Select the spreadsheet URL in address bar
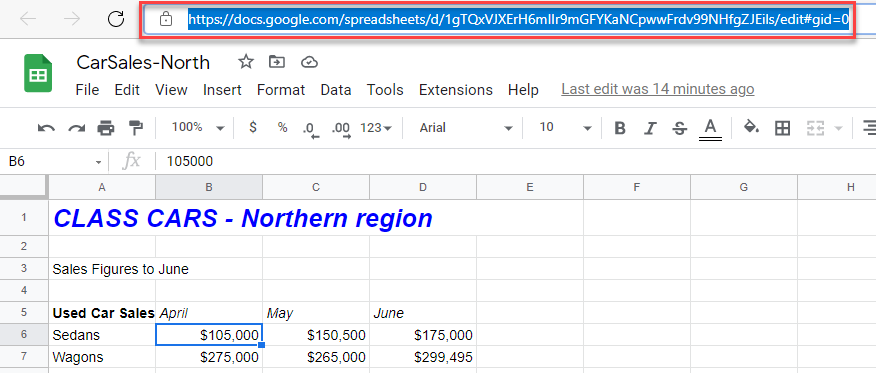This screenshot has height=373, width=876. tap(519, 21)
